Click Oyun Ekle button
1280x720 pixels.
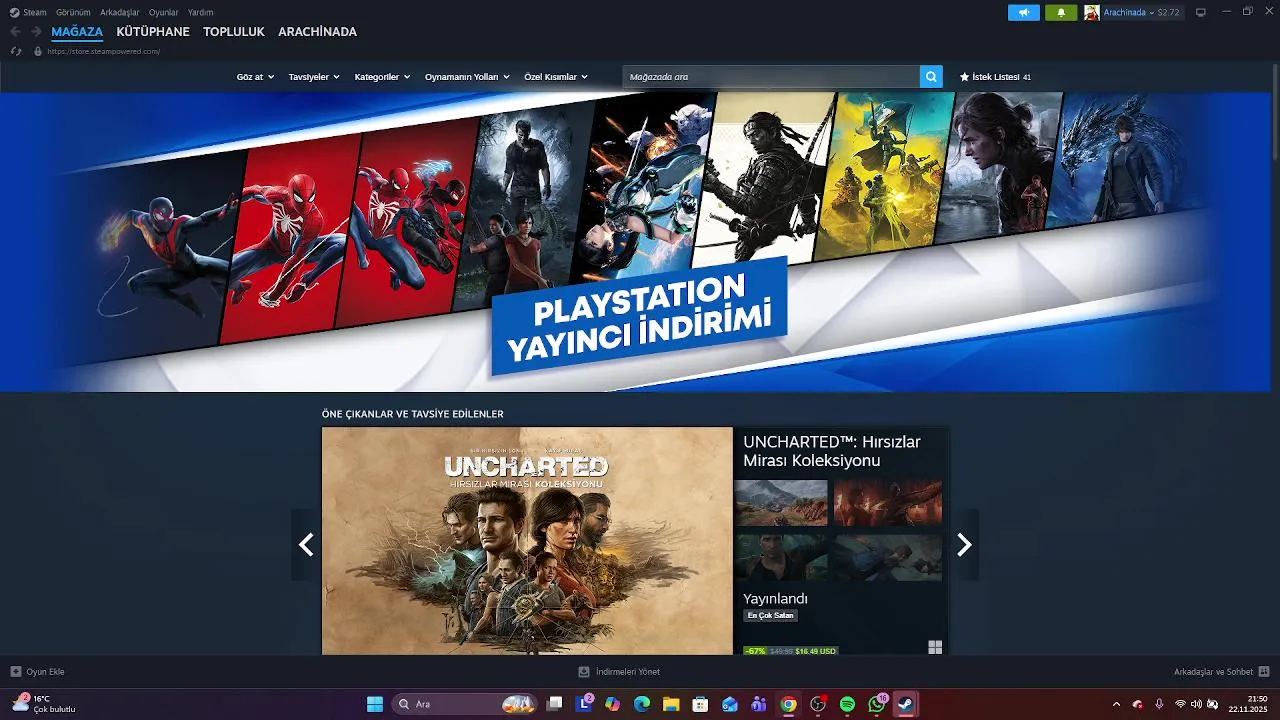[x=37, y=672]
